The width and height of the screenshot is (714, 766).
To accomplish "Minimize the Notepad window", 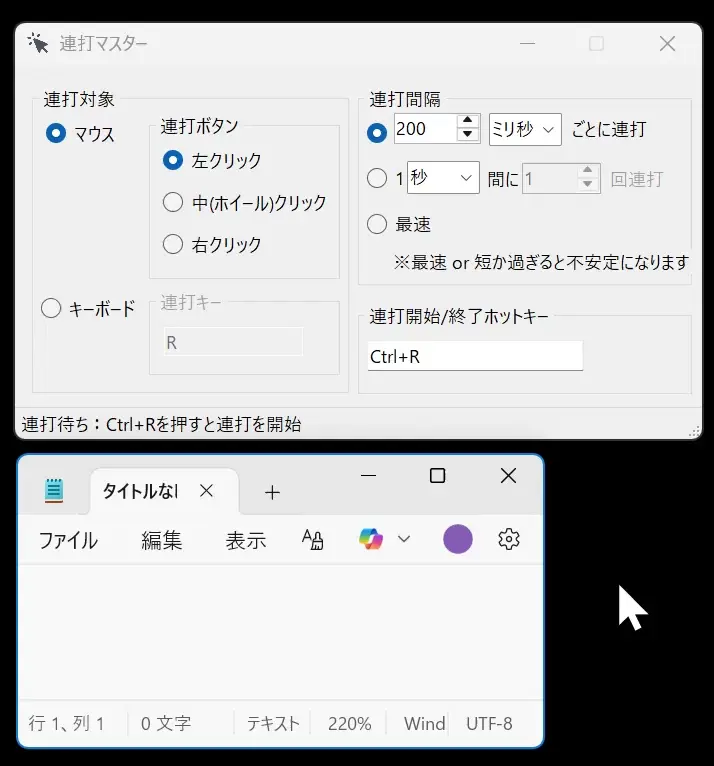I will coord(368,475).
